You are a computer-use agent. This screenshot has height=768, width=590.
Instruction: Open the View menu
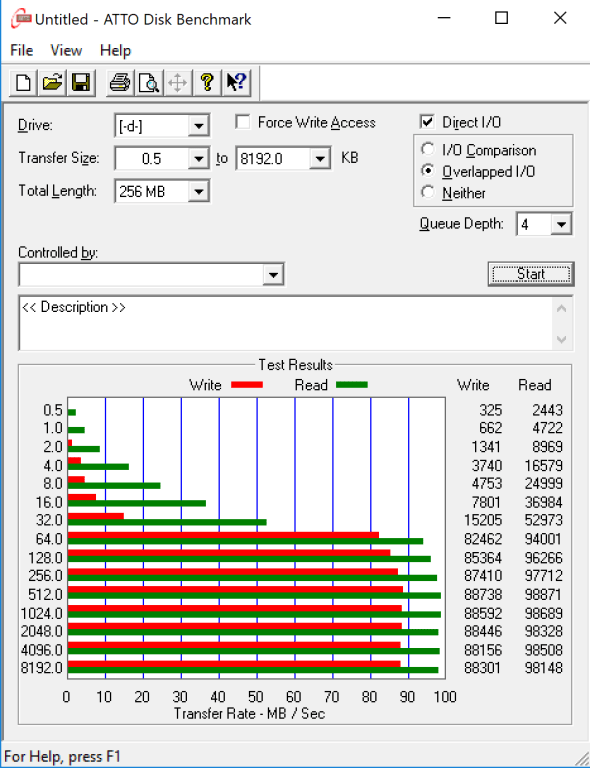pyautogui.click(x=66, y=50)
